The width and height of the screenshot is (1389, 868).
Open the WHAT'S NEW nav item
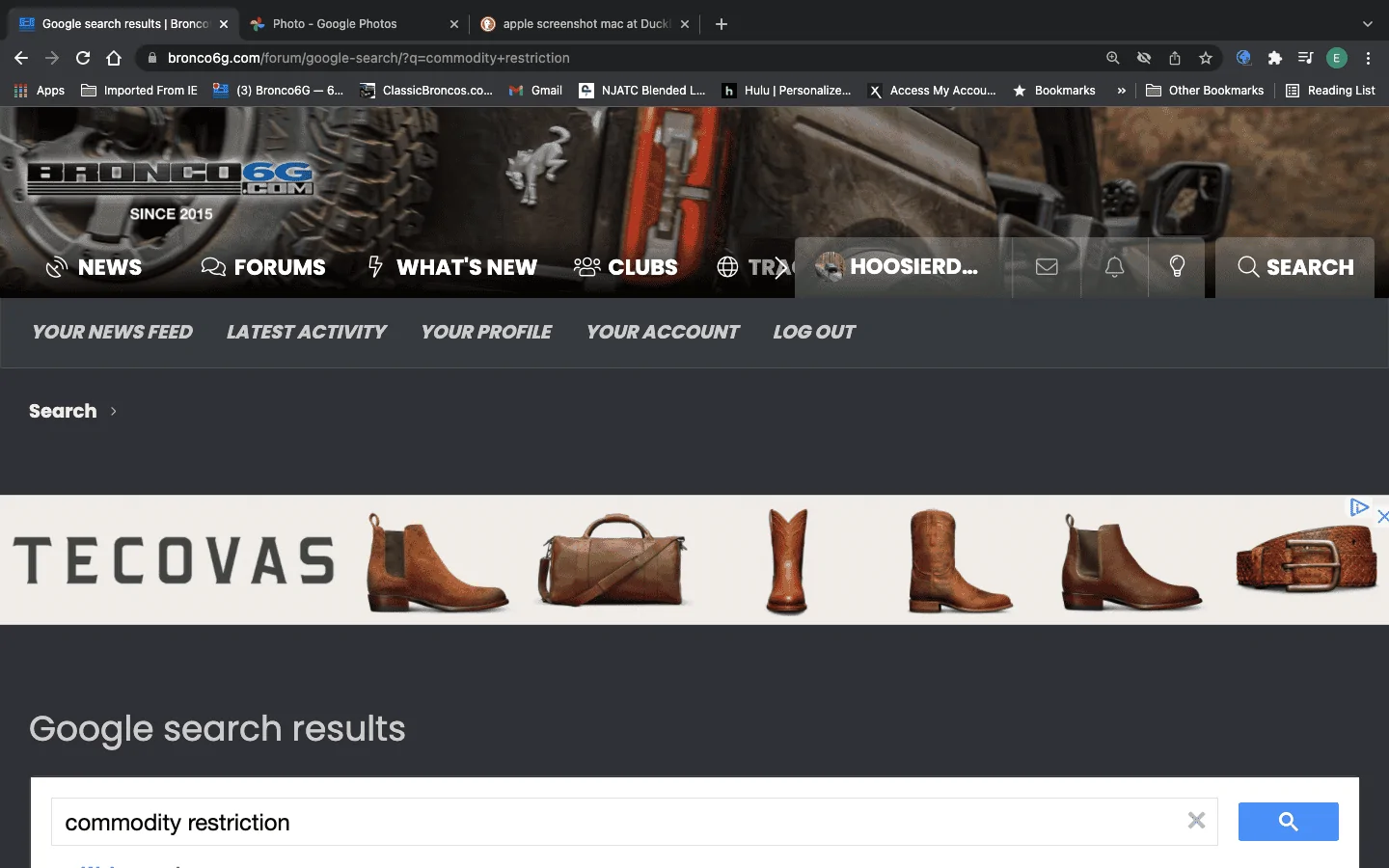pyautogui.click(x=452, y=267)
